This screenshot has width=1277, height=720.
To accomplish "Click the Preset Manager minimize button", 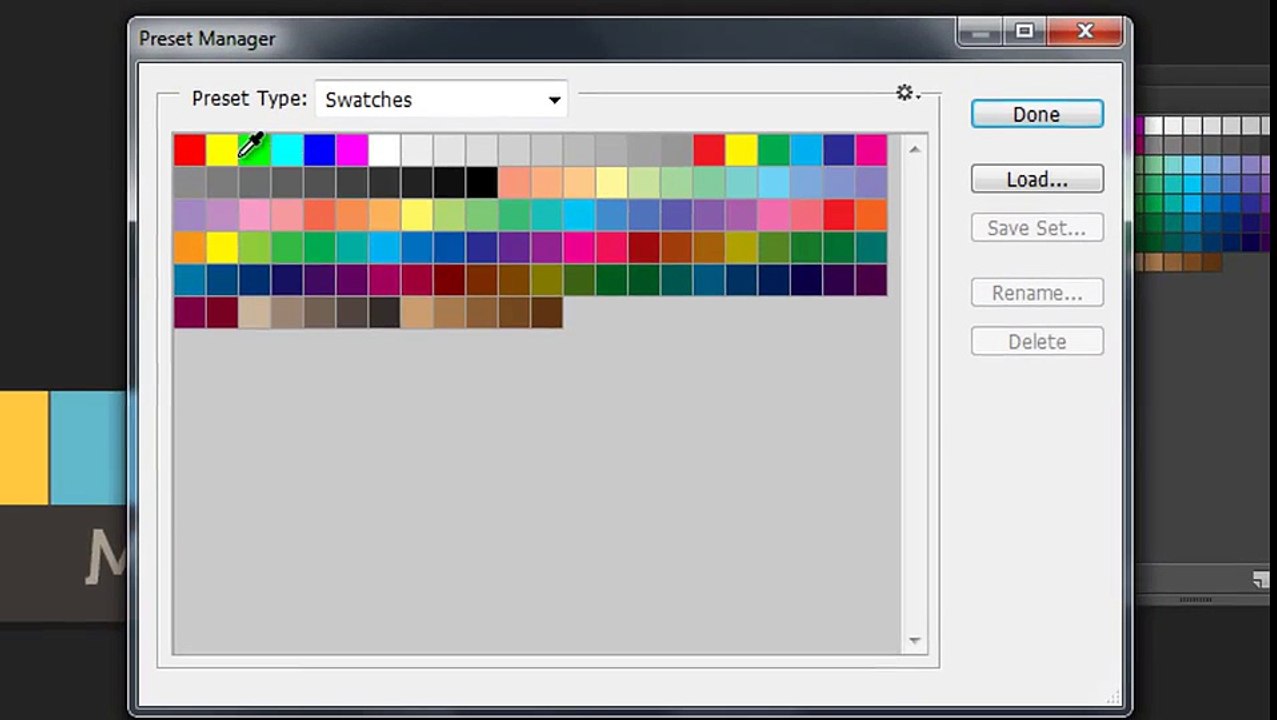I will click(981, 32).
